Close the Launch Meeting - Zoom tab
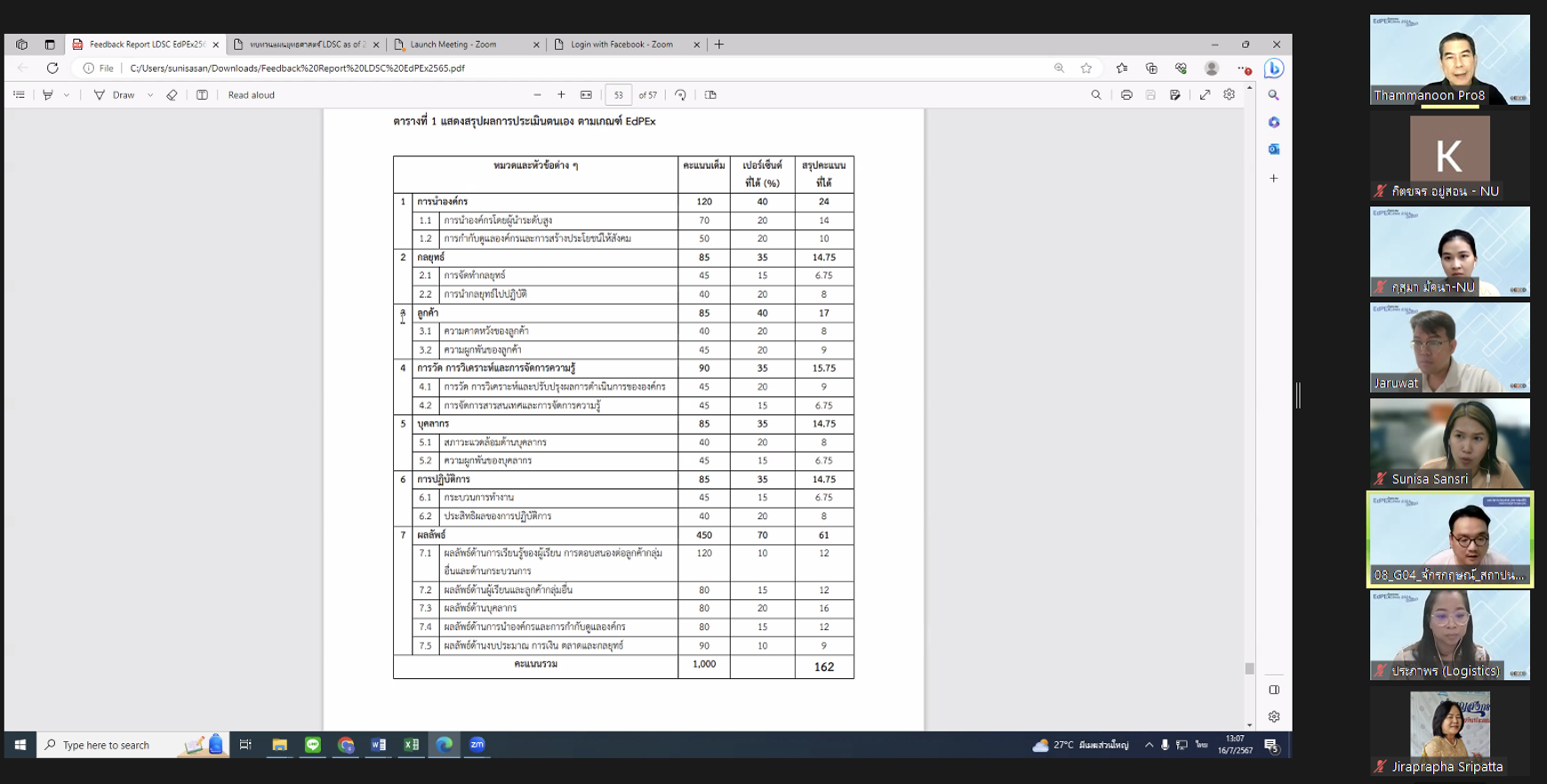 coord(536,44)
